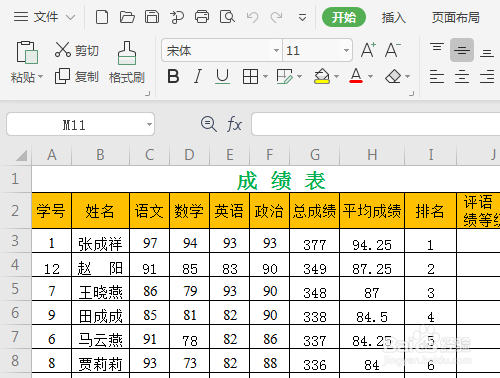Screen dimensions: 500x378
Task: Toggle italic formatting
Action: click(x=198, y=76)
